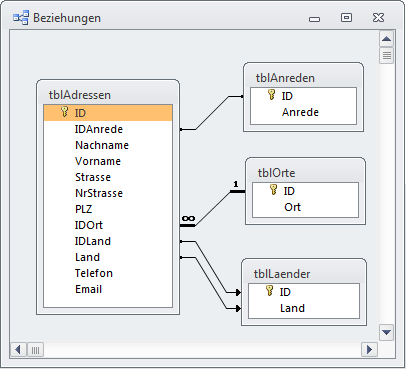The width and height of the screenshot is (406, 369).
Task: Select Nachname field
Action: click(x=108, y=145)
